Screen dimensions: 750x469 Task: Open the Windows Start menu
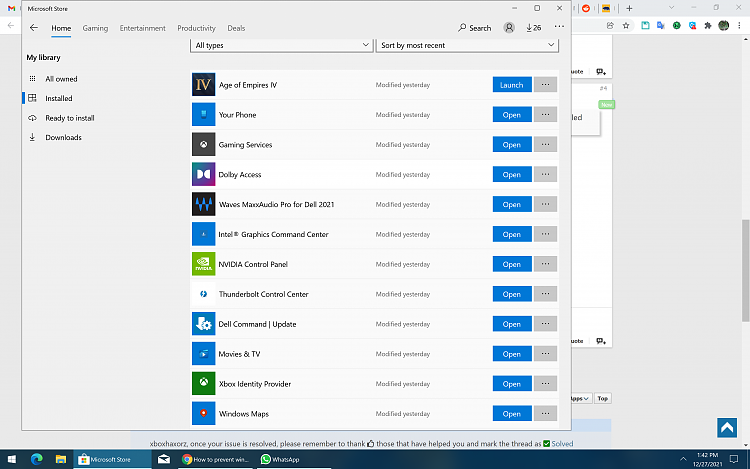tap(12, 459)
